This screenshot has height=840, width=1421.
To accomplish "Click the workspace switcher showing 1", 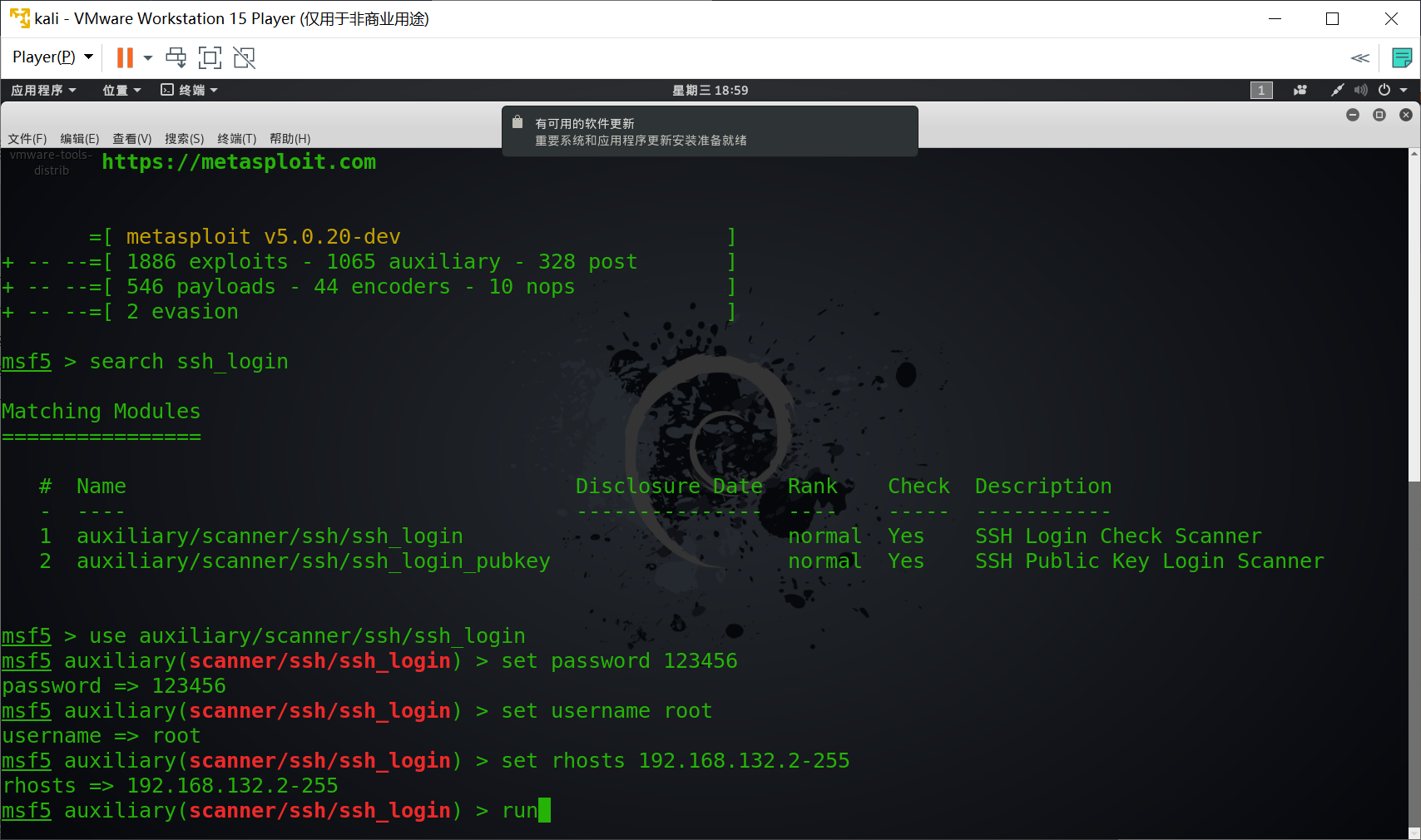I will point(1261,90).
